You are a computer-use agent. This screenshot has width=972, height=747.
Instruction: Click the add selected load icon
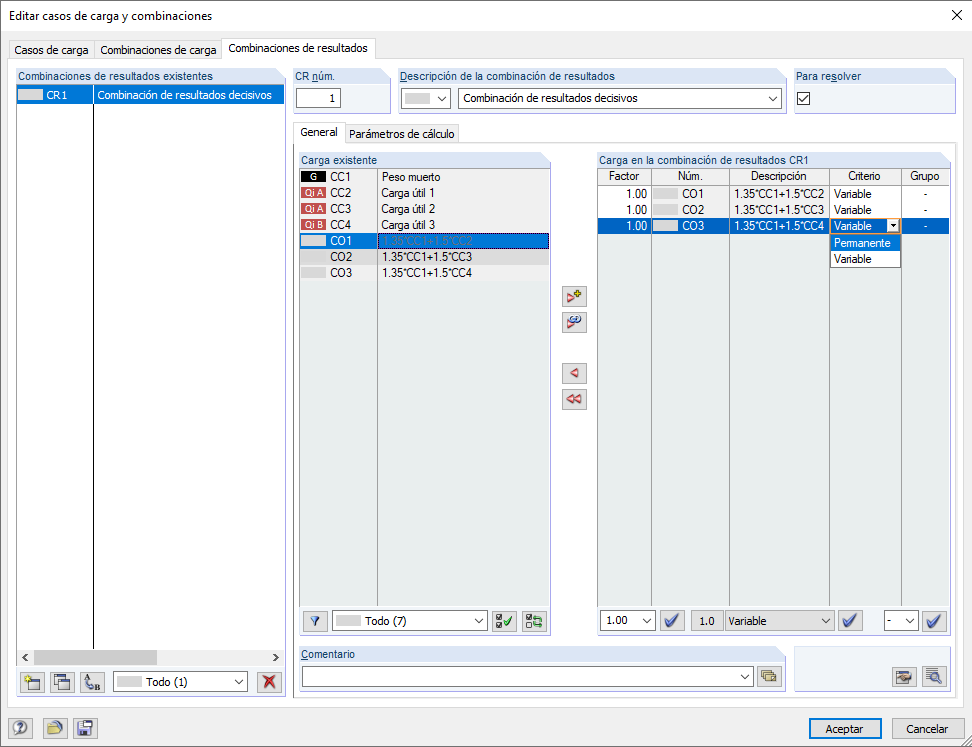(574, 296)
